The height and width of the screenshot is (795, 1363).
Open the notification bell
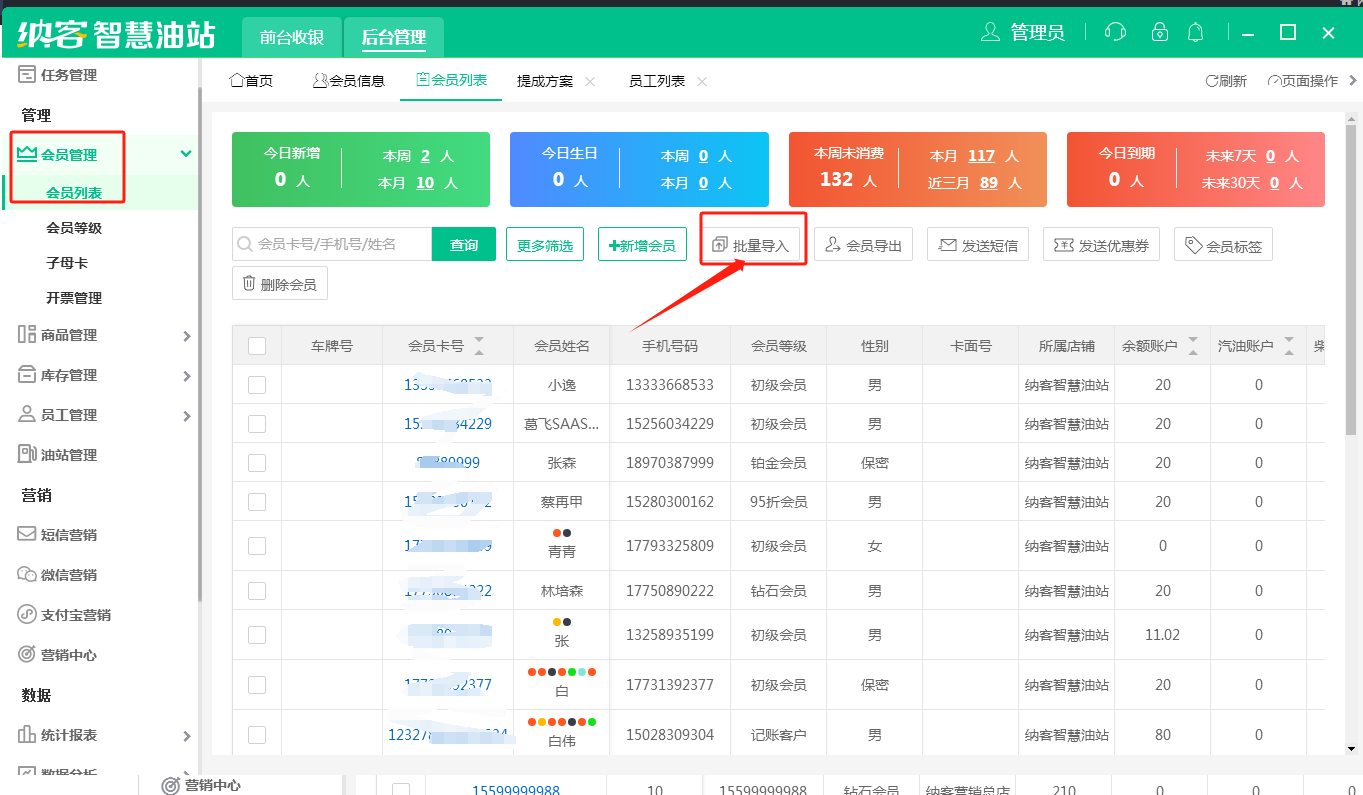click(x=1195, y=33)
